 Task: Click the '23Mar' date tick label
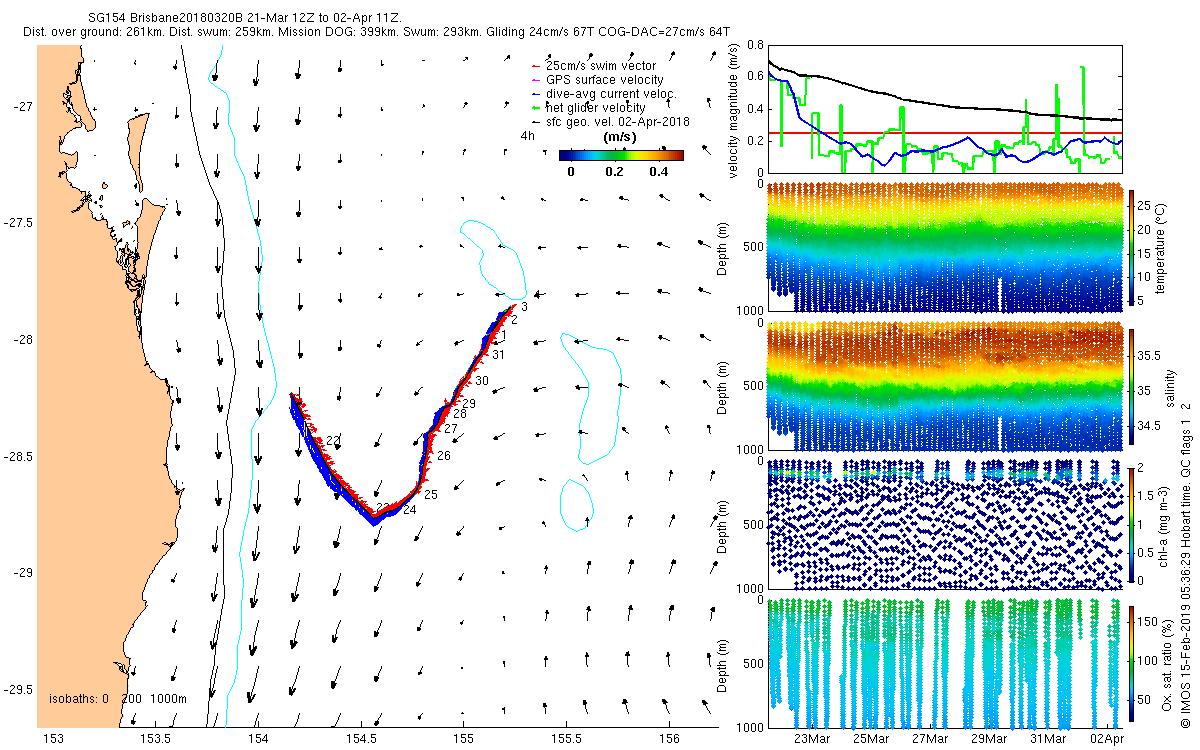tap(811, 738)
